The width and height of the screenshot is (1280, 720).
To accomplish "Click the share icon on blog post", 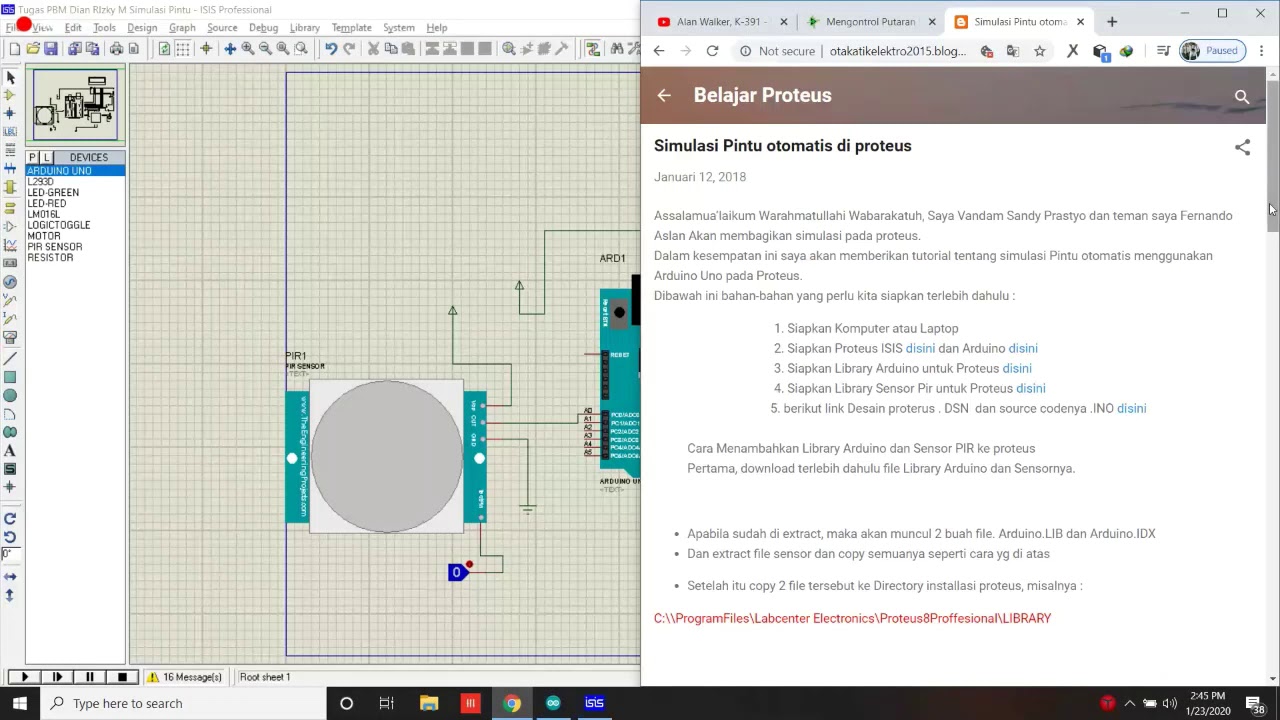I will (x=1242, y=147).
